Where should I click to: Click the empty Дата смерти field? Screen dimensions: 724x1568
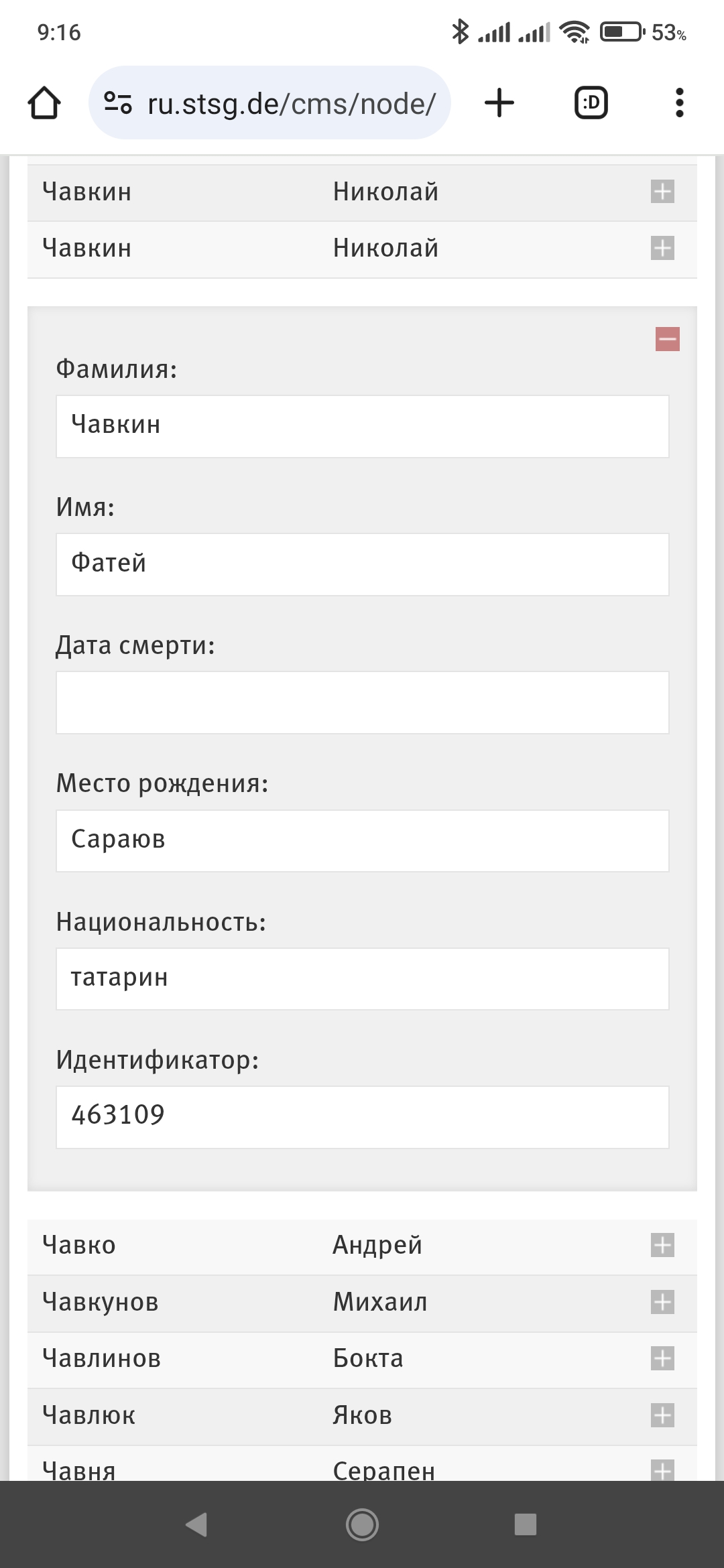362,702
